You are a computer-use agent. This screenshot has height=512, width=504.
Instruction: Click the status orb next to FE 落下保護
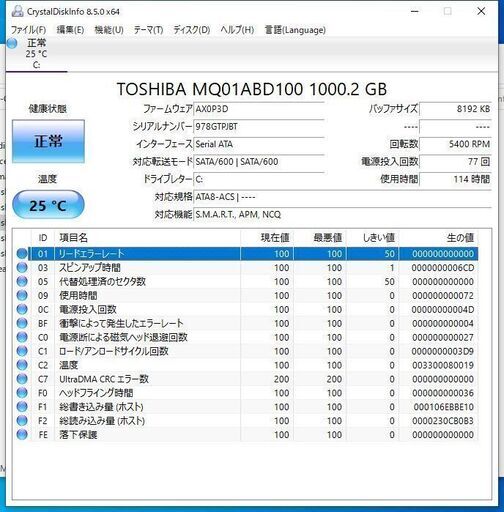pos(22,435)
